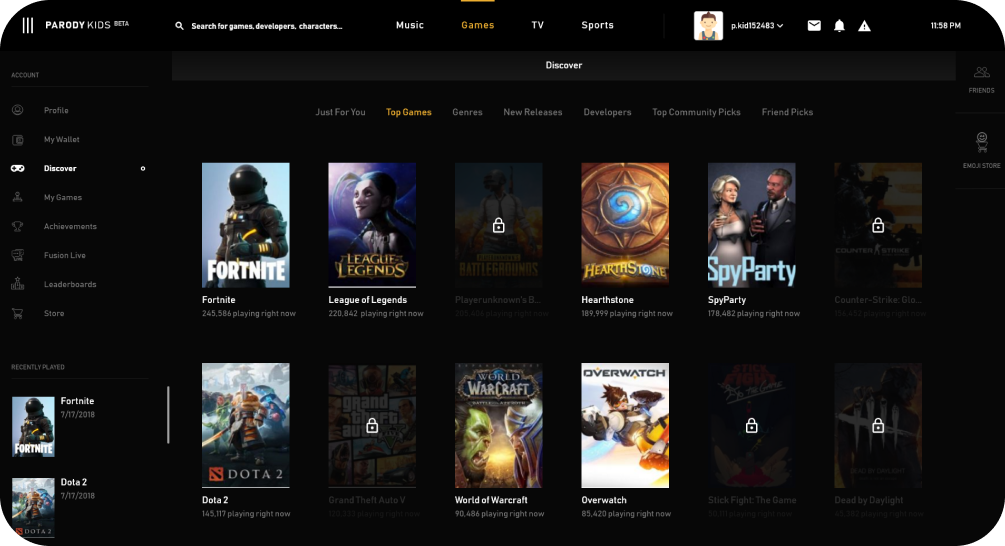Screen dimensions: 1005x546
Task: Click in the game search field
Action: pos(266,26)
